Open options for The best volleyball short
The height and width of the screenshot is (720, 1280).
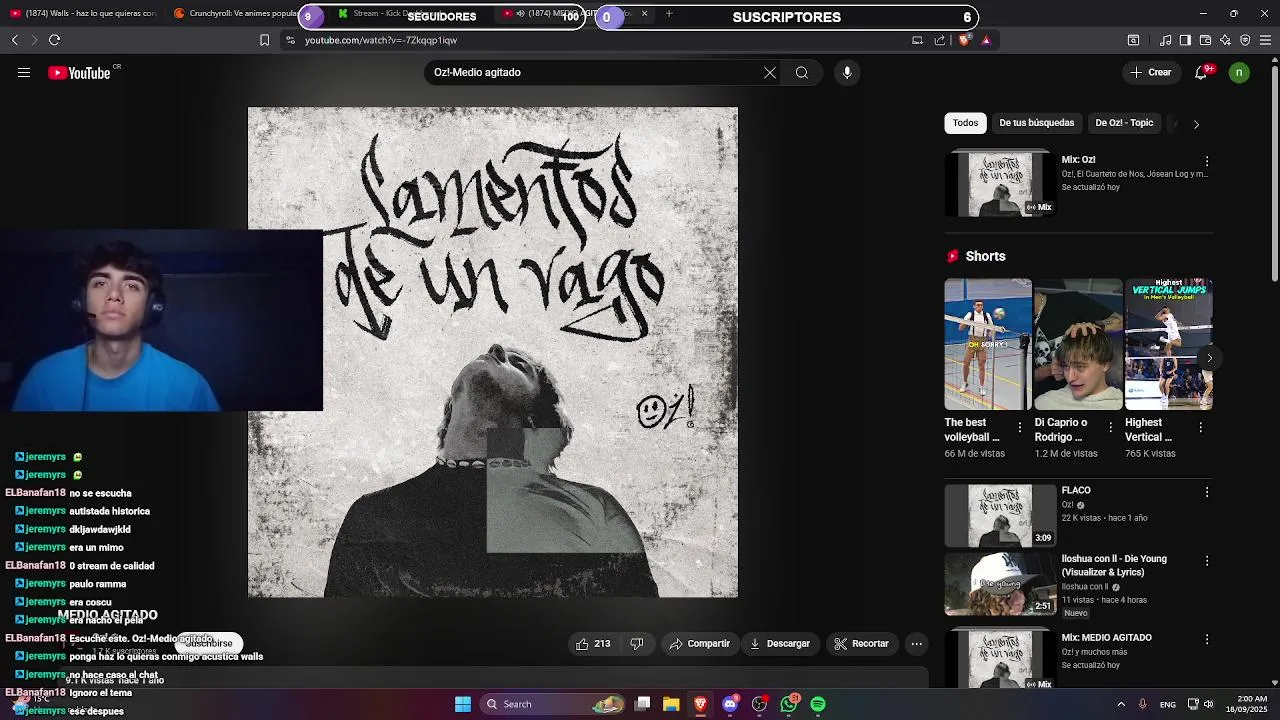1020,427
